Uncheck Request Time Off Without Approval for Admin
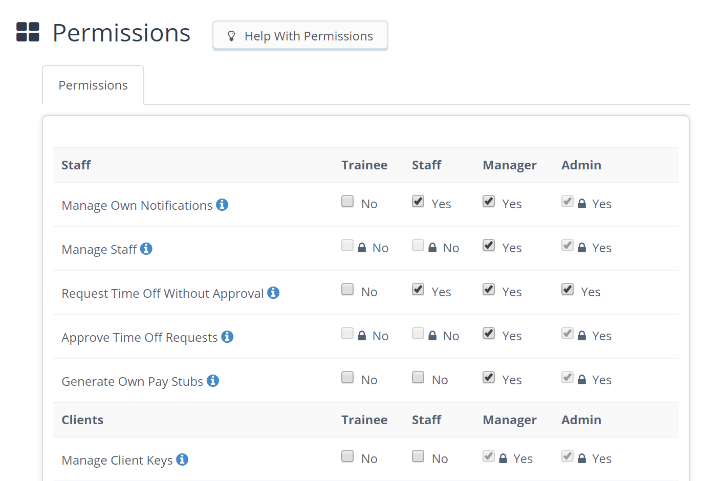The width and height of the screenshot is (720, 481). pos(568,289)
